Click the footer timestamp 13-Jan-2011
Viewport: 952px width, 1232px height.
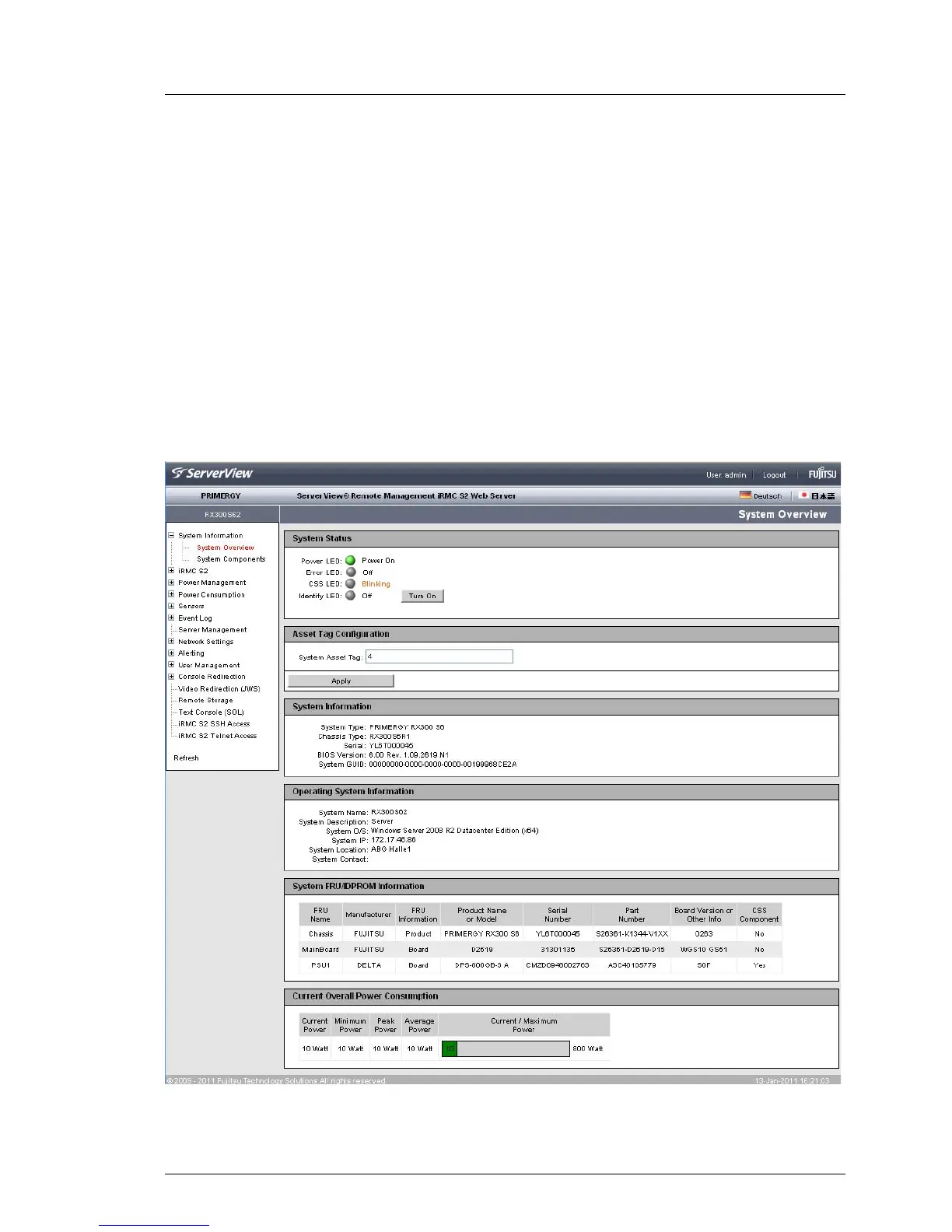(x=792, y=1081)
